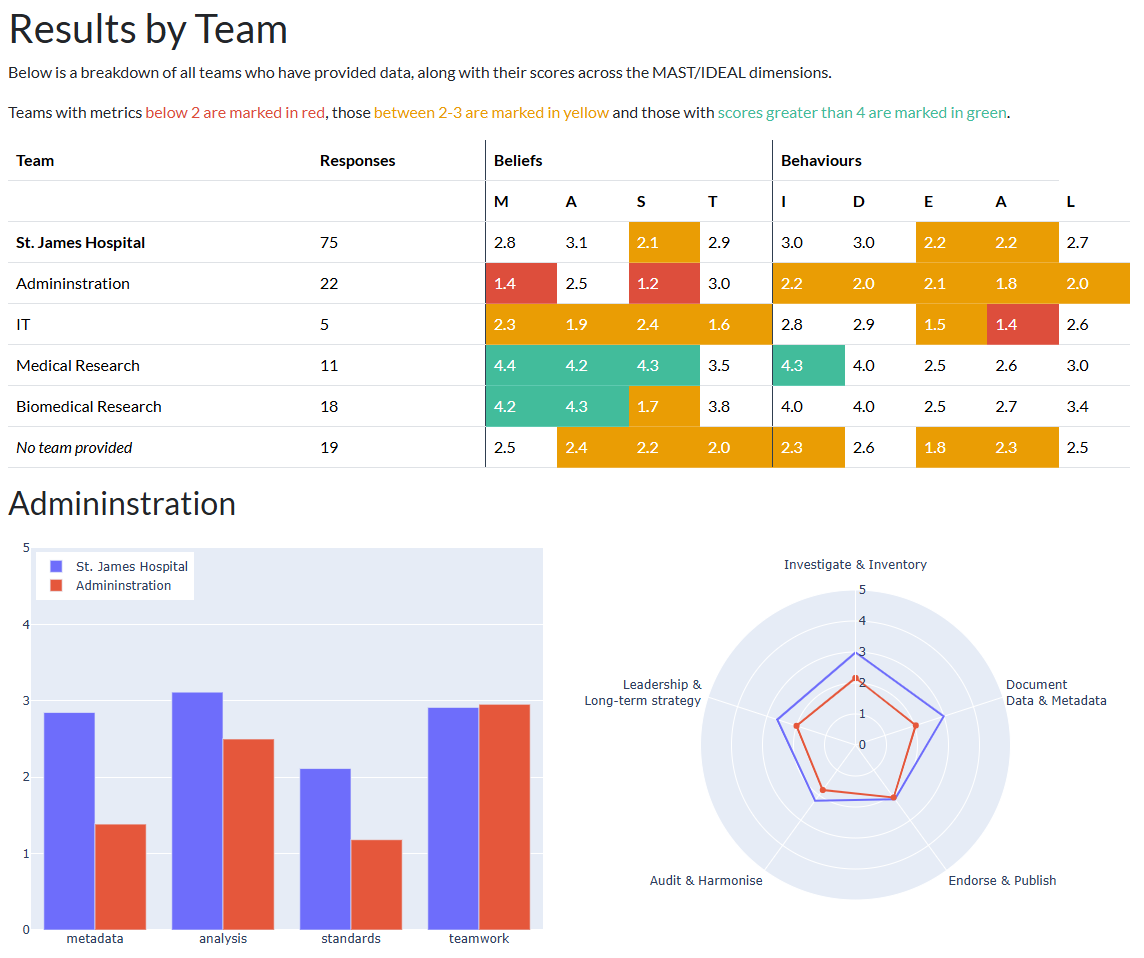
Task: Click the 'Investigate & Inventory' radar axis label
Action: [855, 565]
